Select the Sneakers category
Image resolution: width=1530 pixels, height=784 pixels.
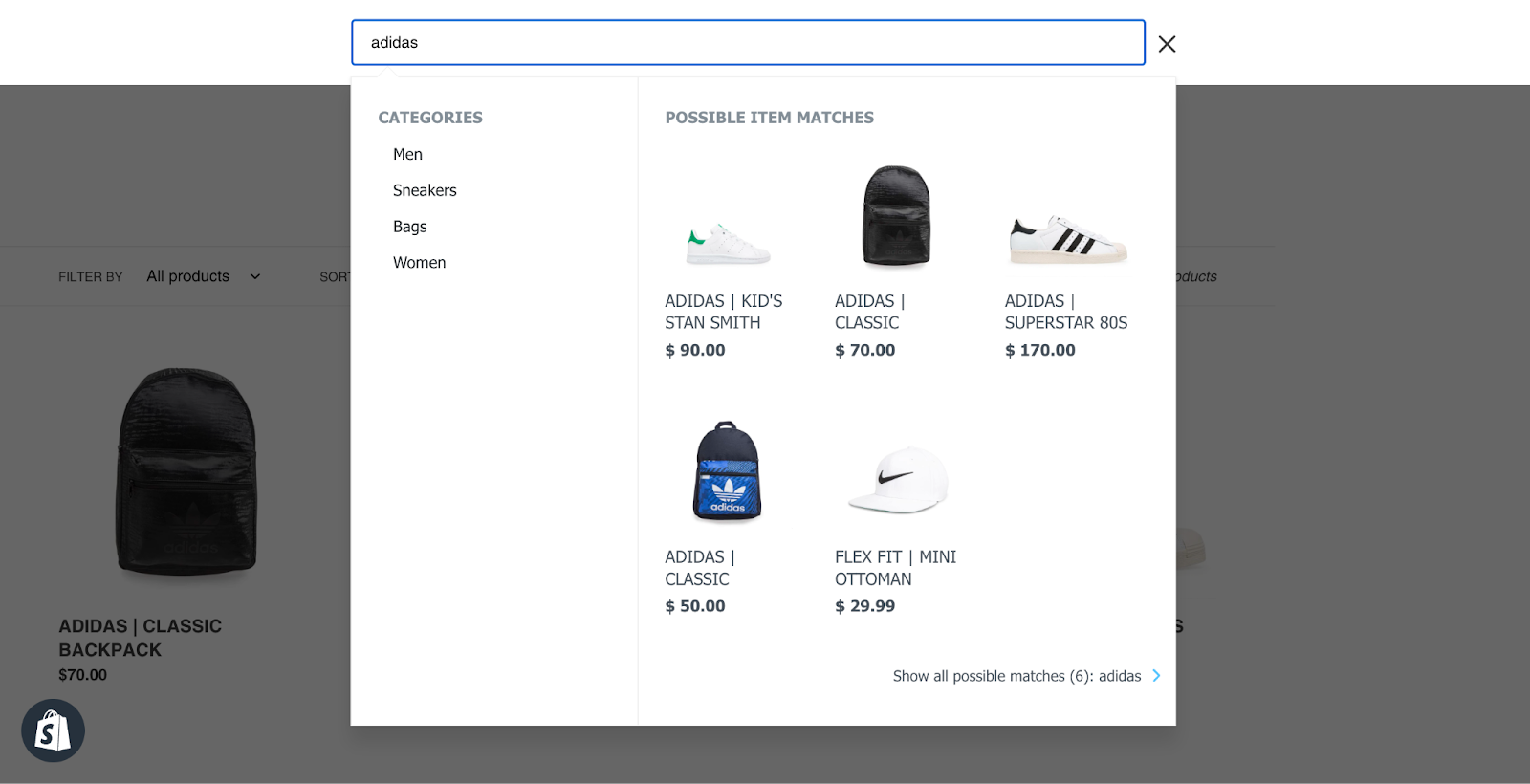pos(425,191)
